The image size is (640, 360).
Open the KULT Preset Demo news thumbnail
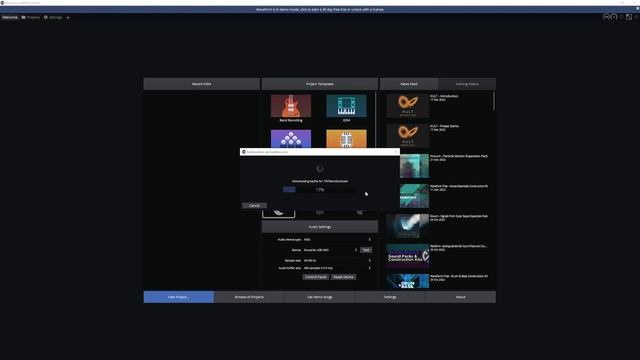(x=407, y=136)
